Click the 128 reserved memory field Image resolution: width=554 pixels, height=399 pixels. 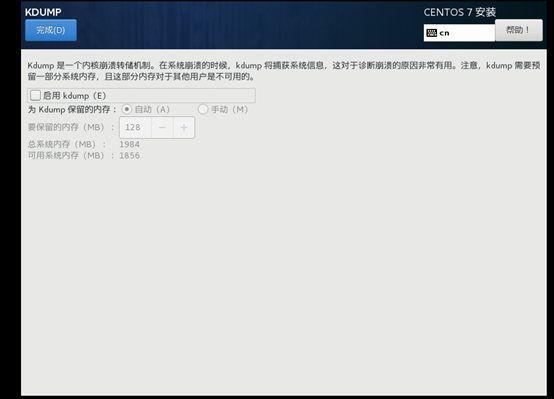pos(136,127)
